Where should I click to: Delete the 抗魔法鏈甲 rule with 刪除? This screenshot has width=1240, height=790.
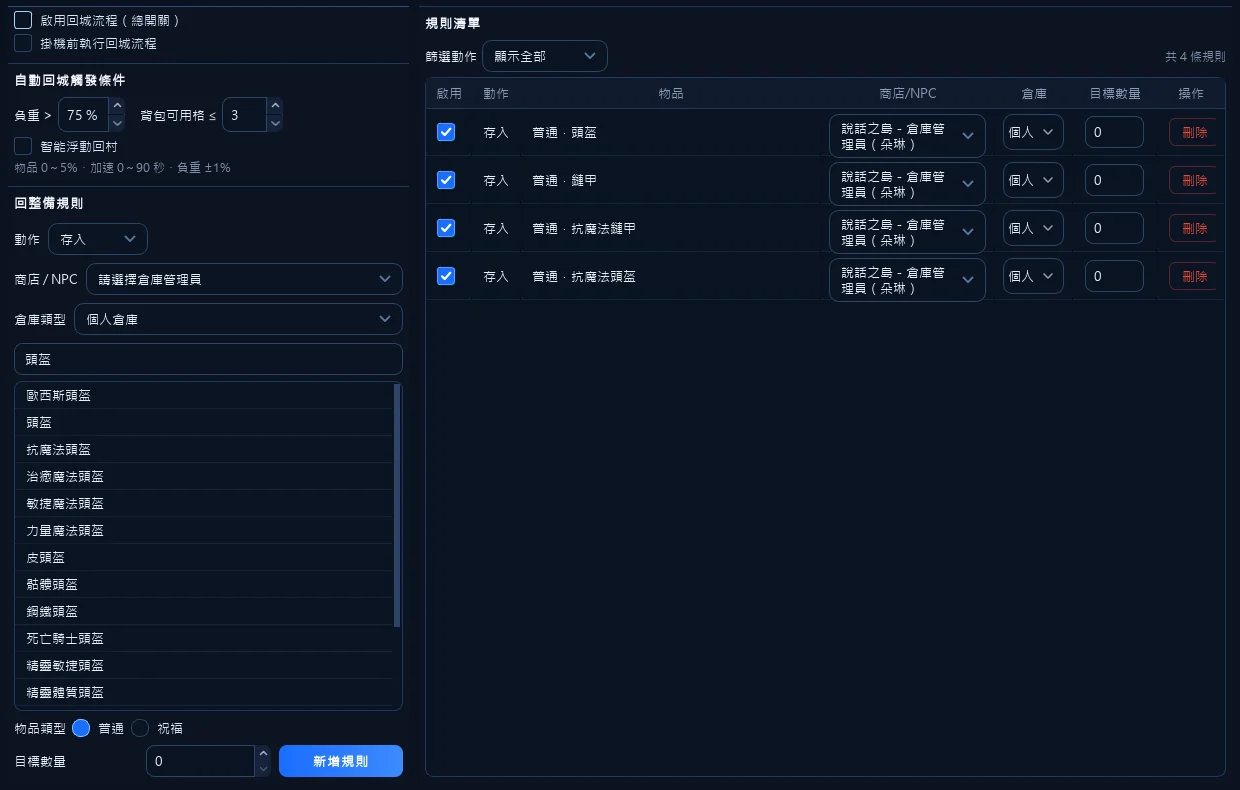coord(1193,228)
